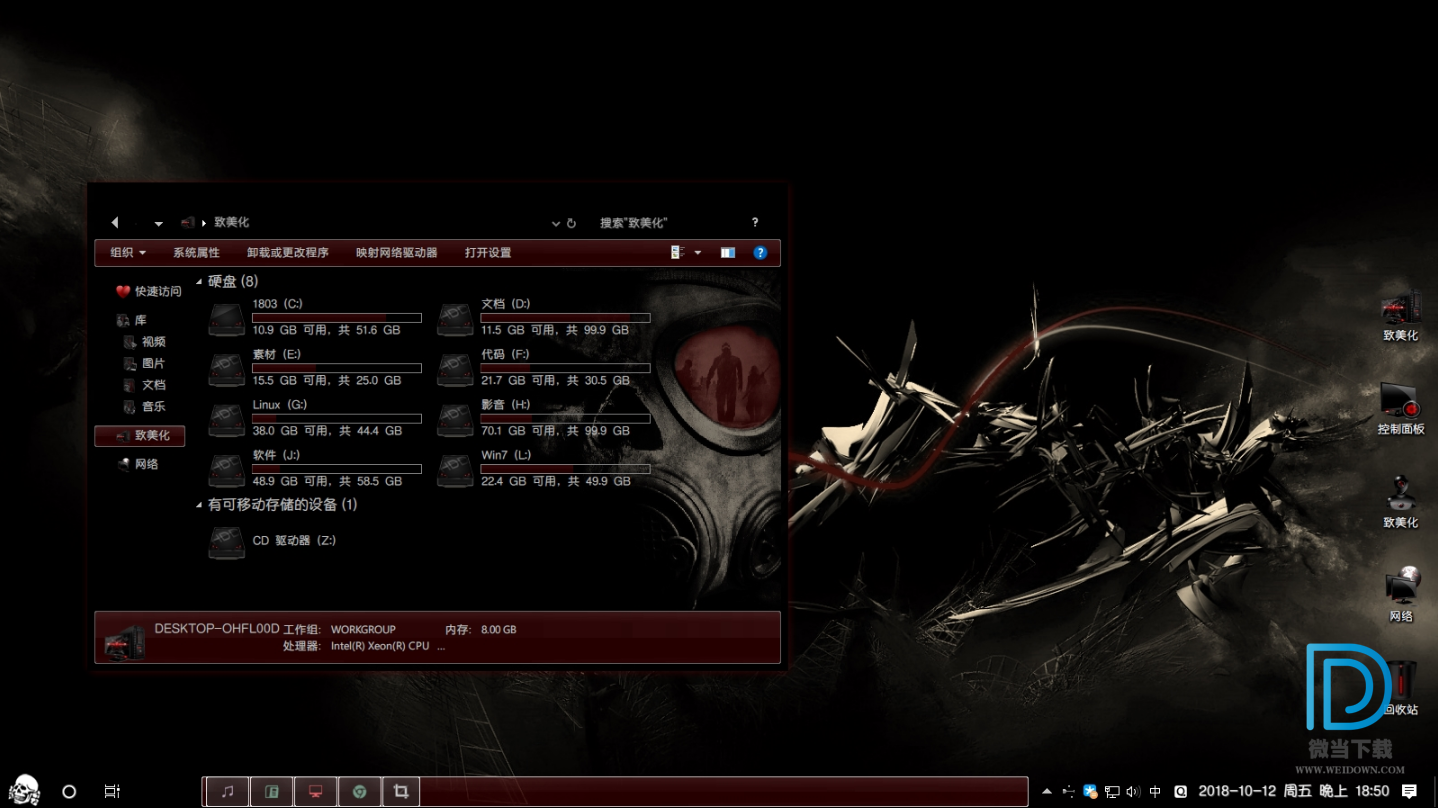
Task: Switch to the red monitor taskbar app
Action: tap(315, 791)
